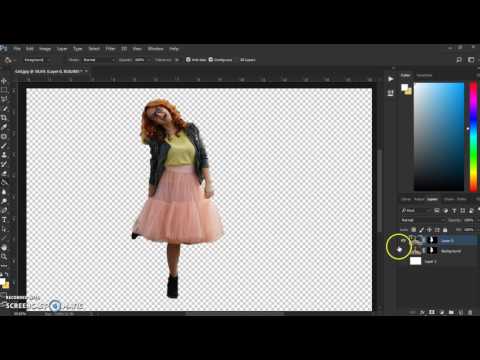Click the Add layer mask icon
Viewport: 480px width, 360px height.
click(432, 312)
